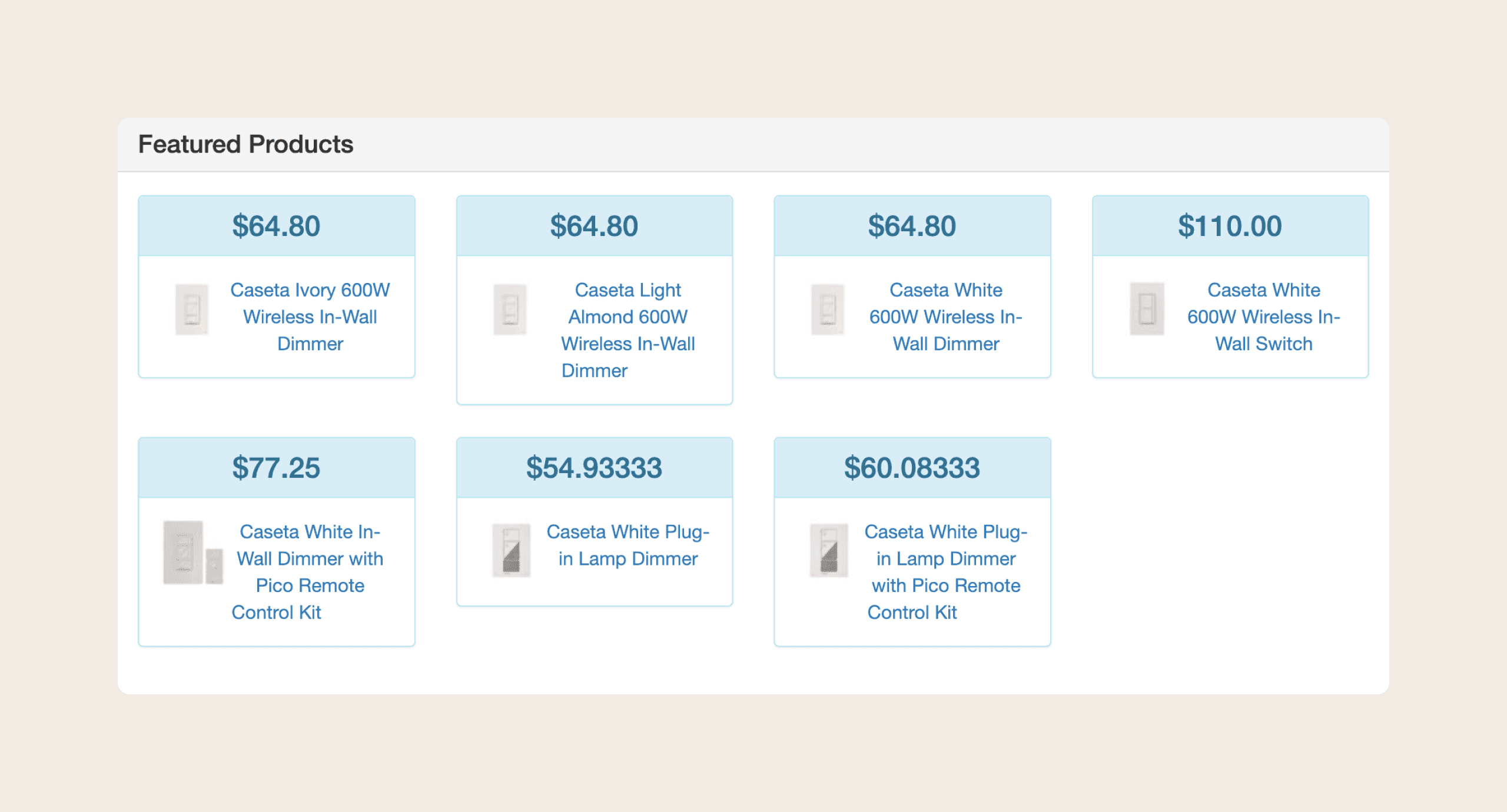This screenshot has width=1507, height=812.
Task: Visit Caseta White 600W Wireless In-Wall Switch link
Action: coord(1264,317)
